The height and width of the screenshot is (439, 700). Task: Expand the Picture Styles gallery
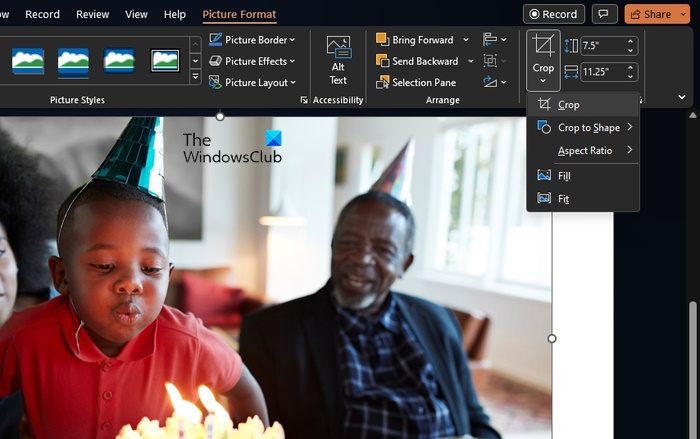click(x=196, y=77)
